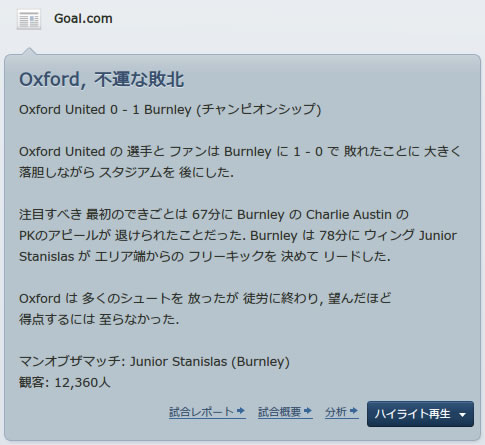Expand the ハイライト再生 dropdown arrow
Screen dimensions: 485x445
(x=462, y=415)
